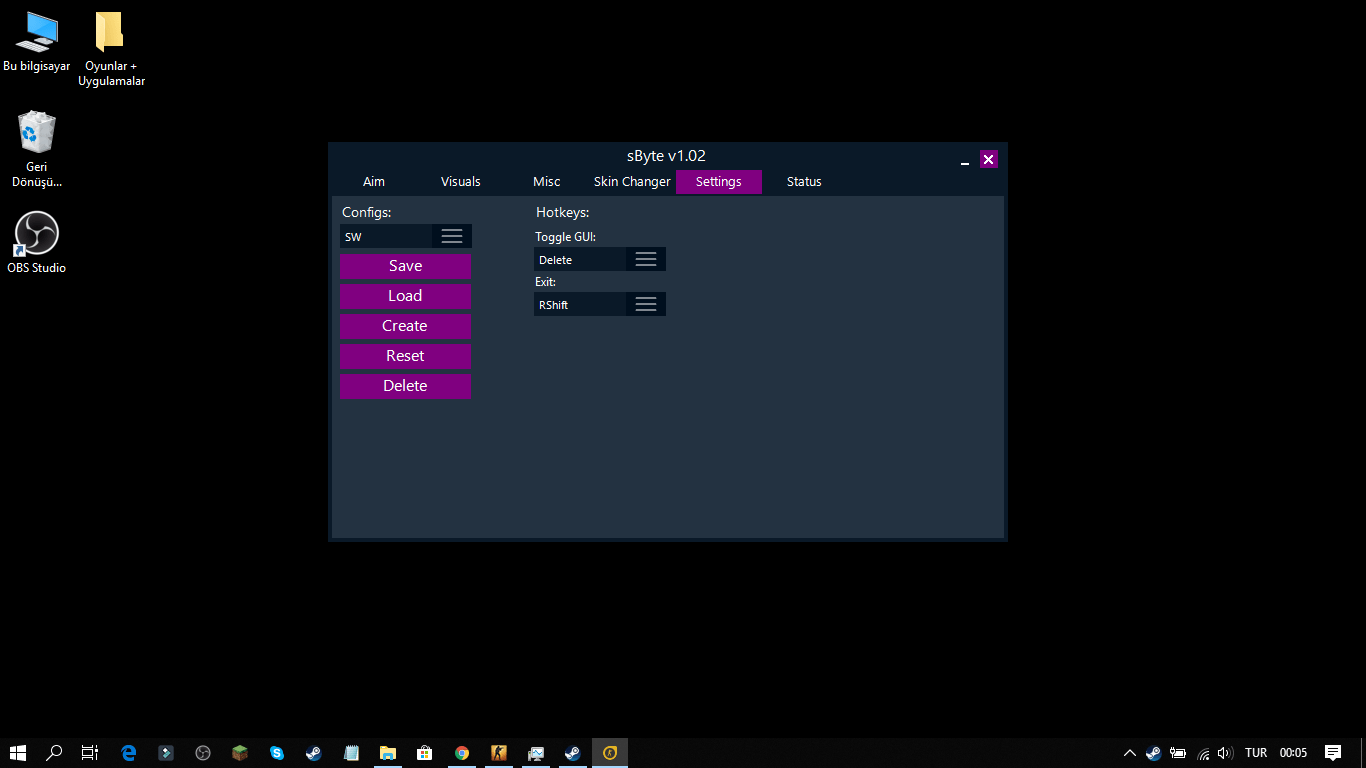
Task: Click the Configs: label
Action: click(x=367, y=212)
